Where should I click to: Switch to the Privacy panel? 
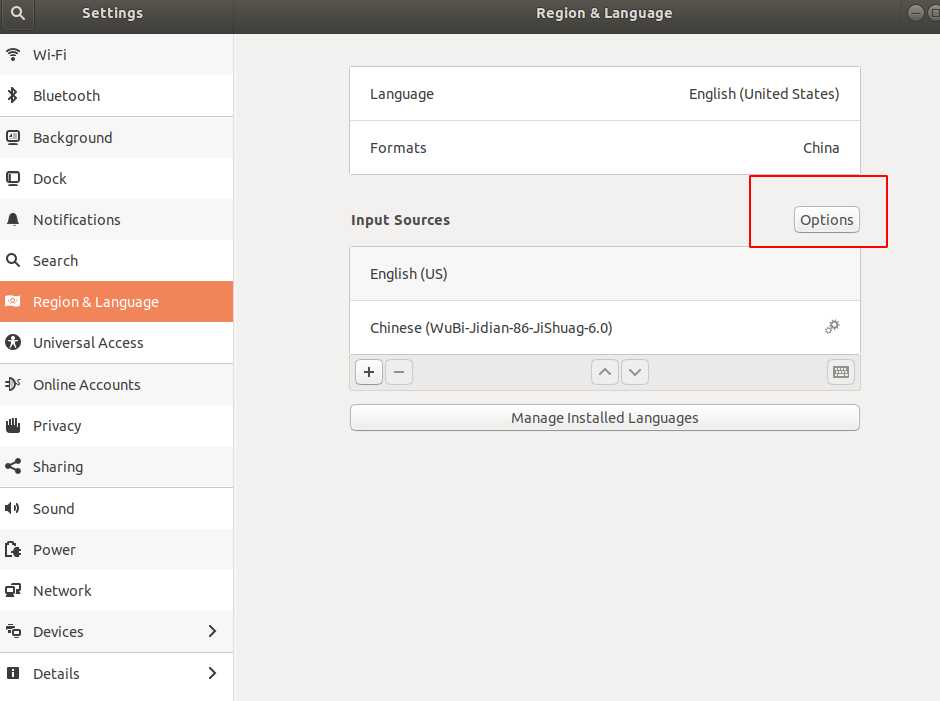(x=57, y=426)
